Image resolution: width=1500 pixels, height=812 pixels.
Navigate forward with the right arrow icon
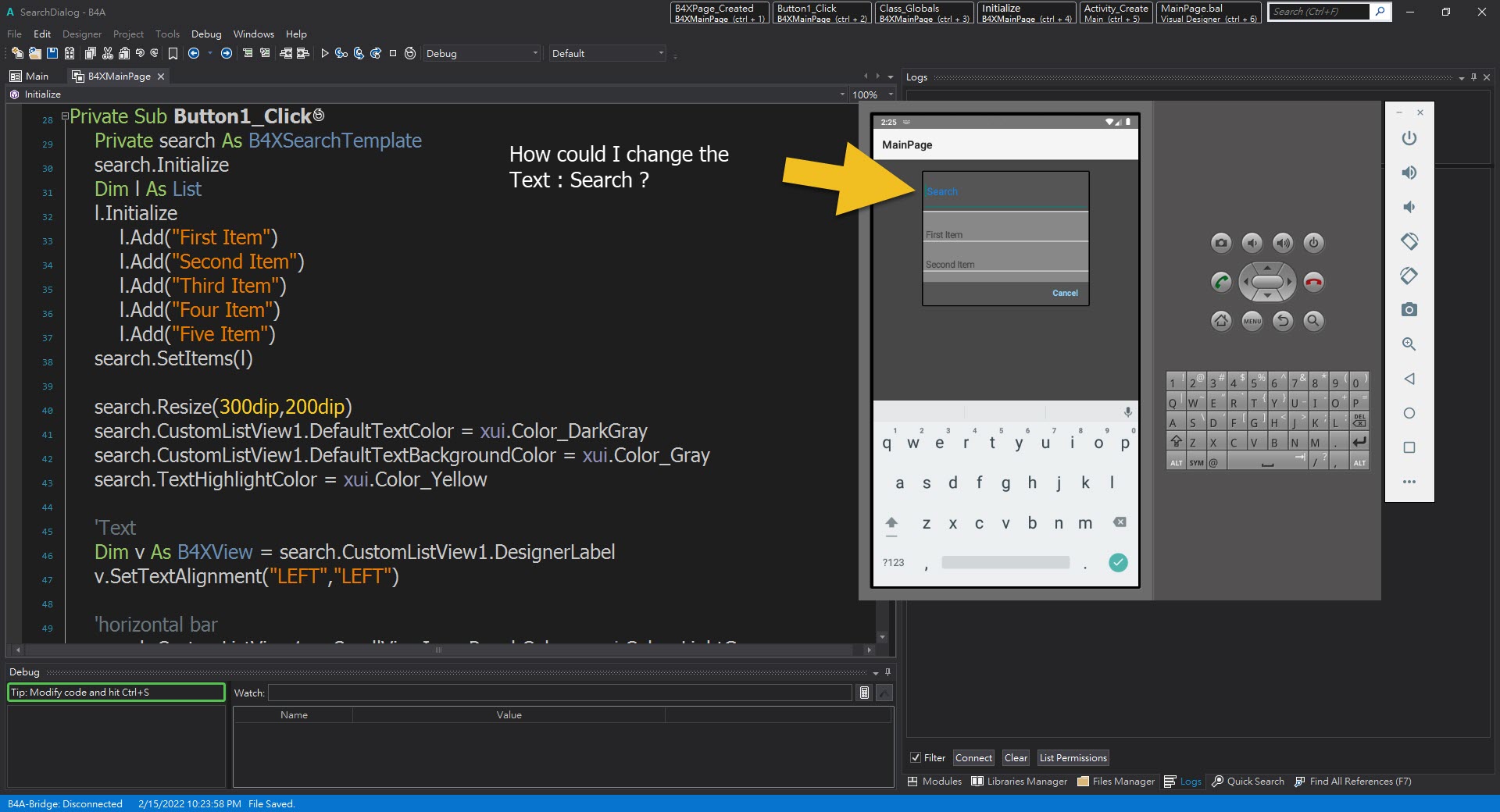(227, 53)
